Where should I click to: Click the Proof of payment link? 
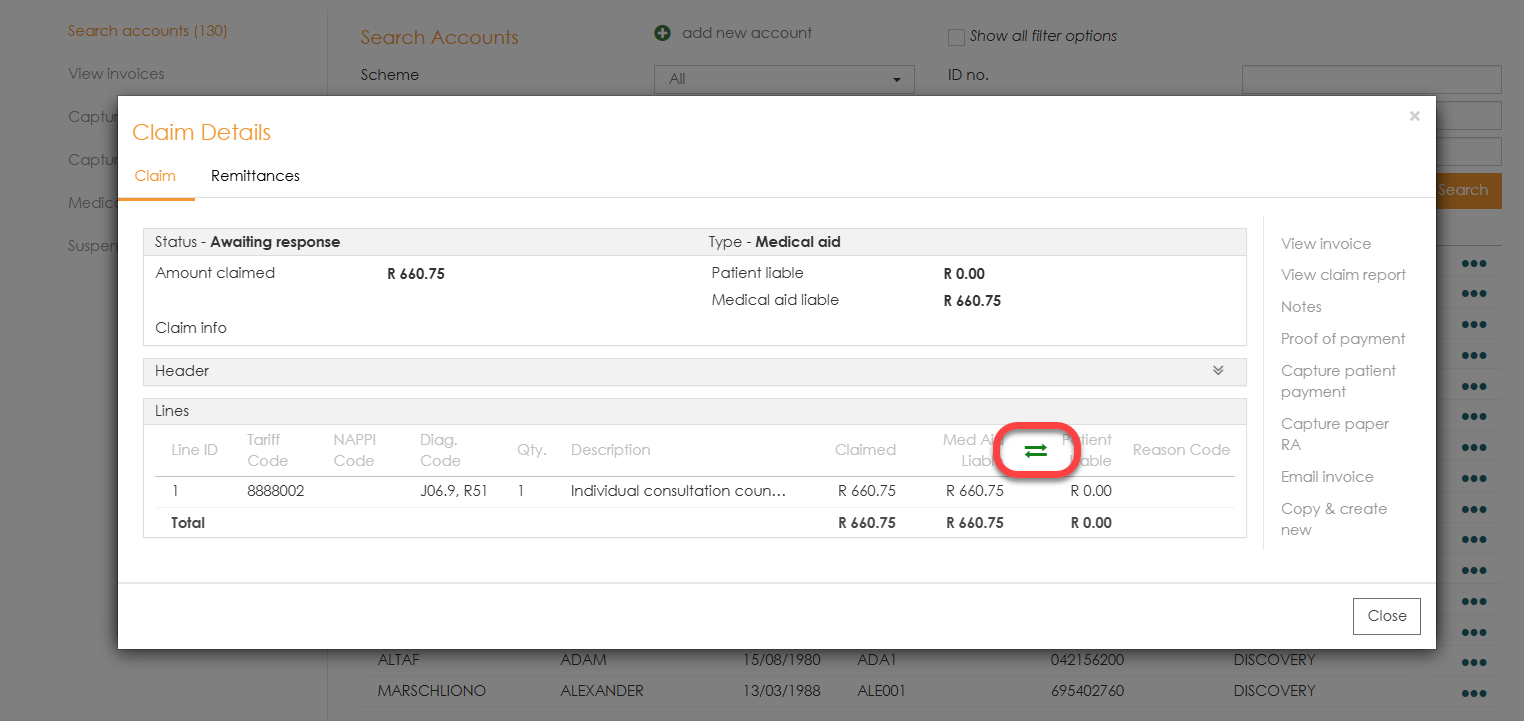click(1343, 339)
